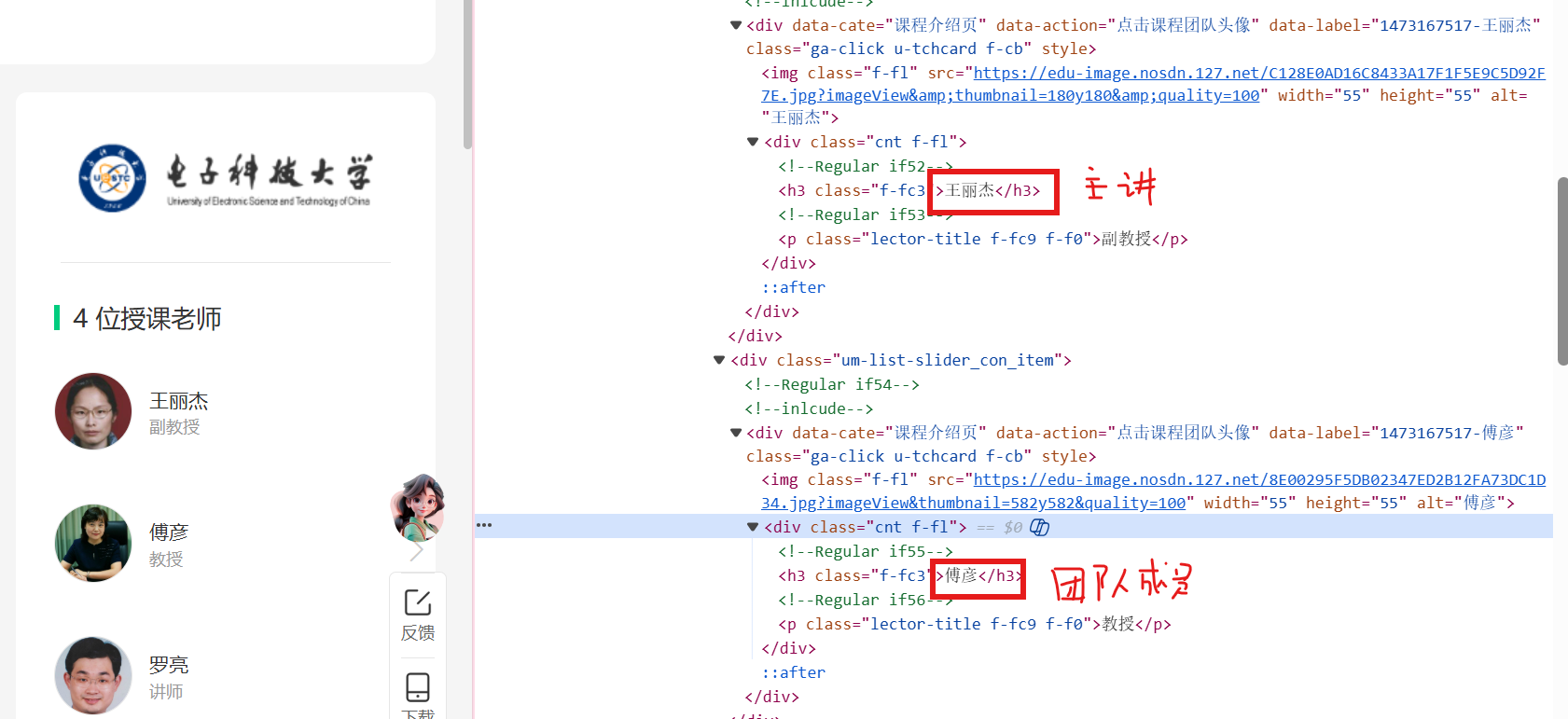
Task: Click the 副教授 title under 王丽杰
Action: coord(174,427)
